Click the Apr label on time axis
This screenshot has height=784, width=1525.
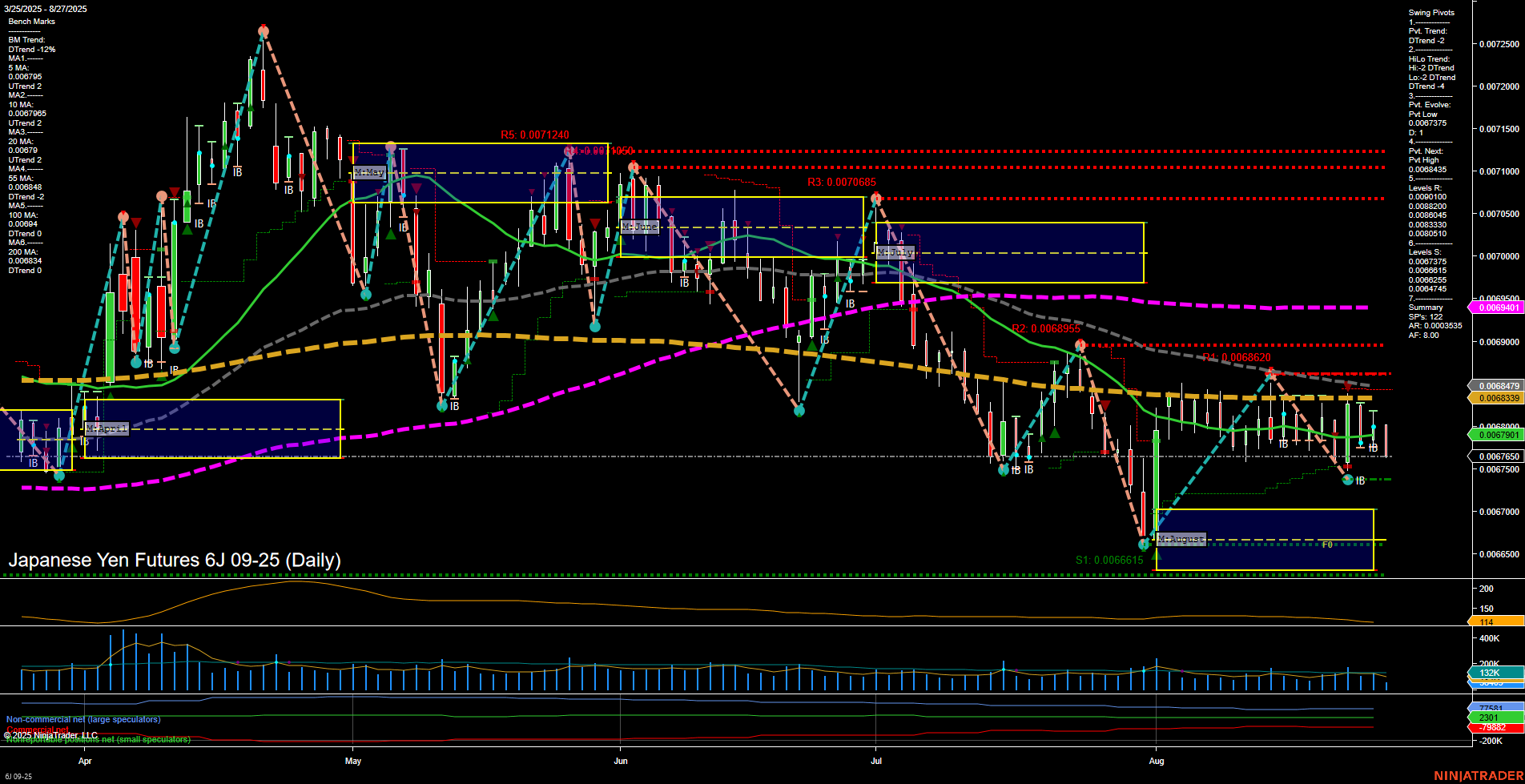tap(85, 761)
